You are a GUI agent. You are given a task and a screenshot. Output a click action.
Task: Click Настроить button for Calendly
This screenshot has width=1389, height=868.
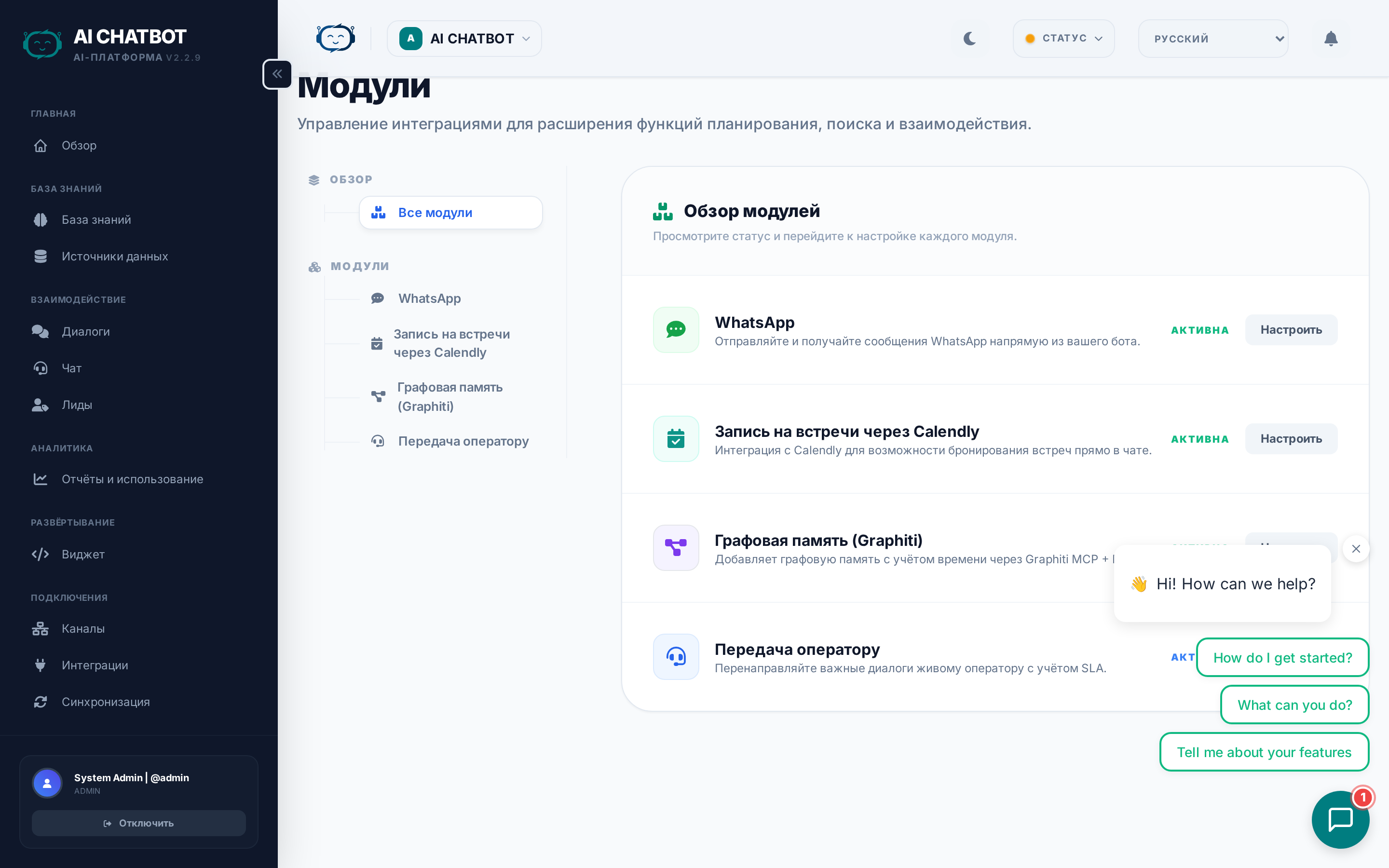[x=1291, y=439]
